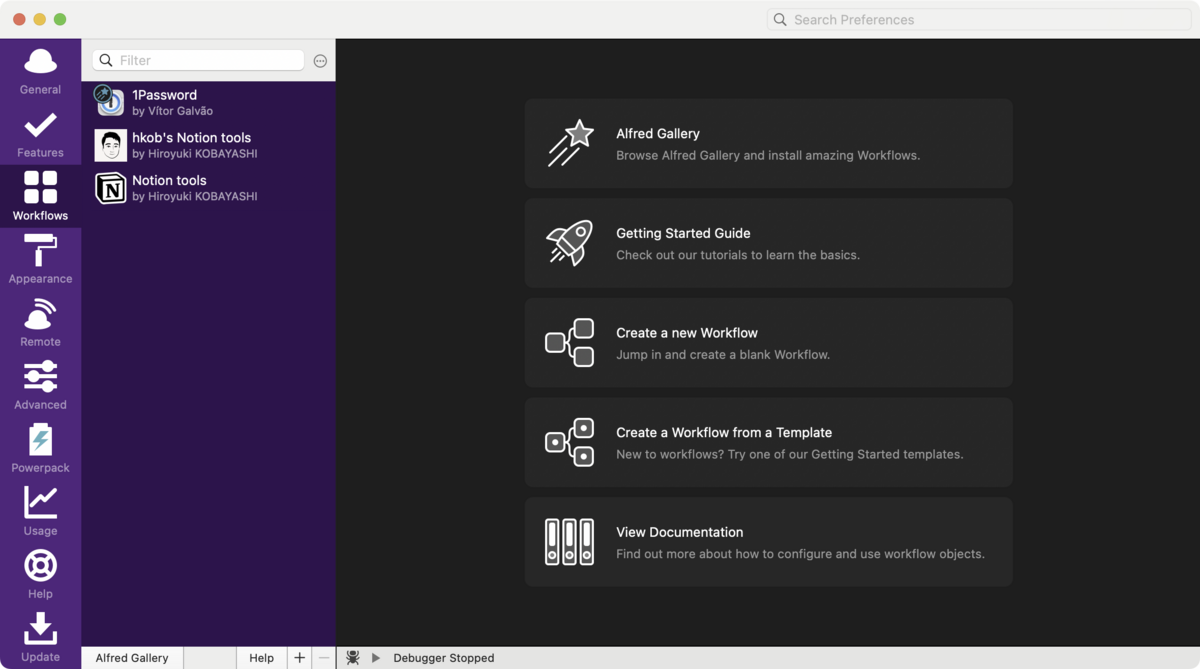Viewport: 1200px width, 669px height.
Task: Click 'Check out our tutorials' description text
Action: pyautogui.click(x=738, y=255)
